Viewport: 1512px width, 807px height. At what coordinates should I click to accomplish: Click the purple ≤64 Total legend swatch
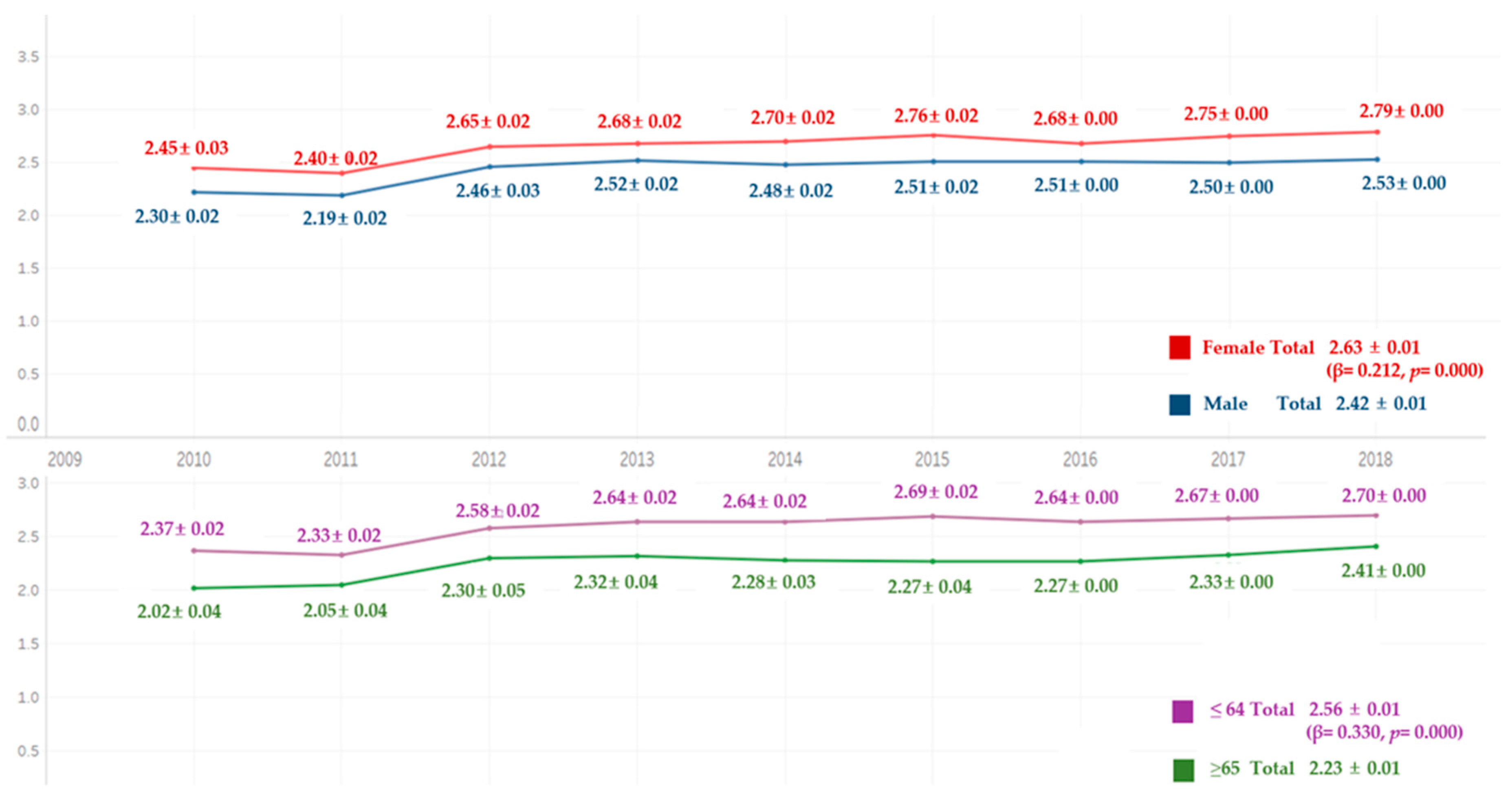pyautogui.click(x=1182, y=711)
